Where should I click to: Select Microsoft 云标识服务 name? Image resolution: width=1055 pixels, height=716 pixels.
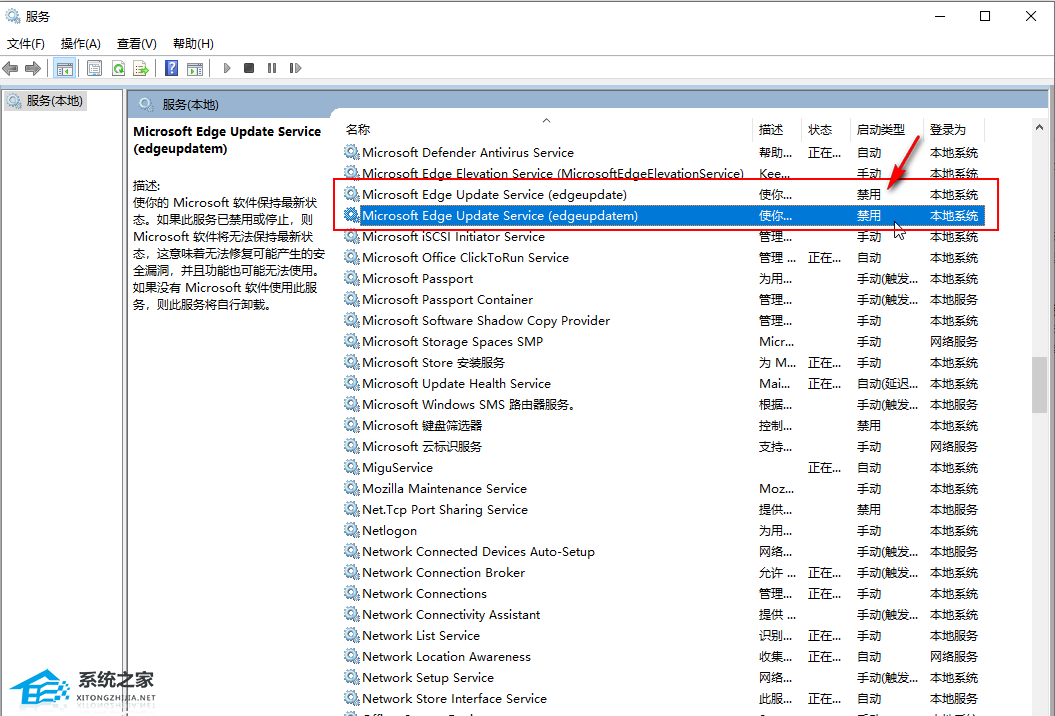tap(422, 446)
